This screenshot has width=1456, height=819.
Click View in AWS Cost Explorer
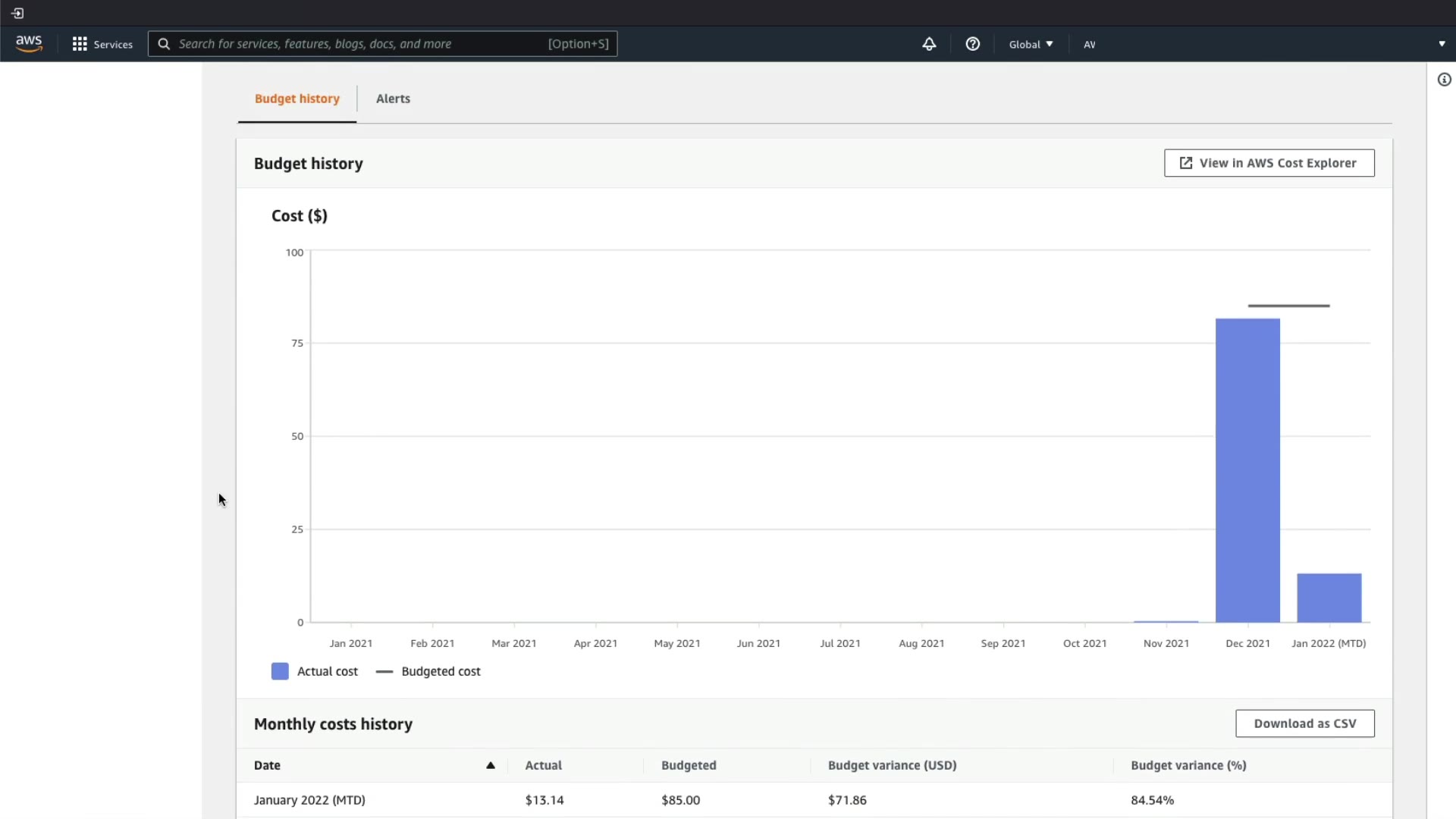(1269, 163)
